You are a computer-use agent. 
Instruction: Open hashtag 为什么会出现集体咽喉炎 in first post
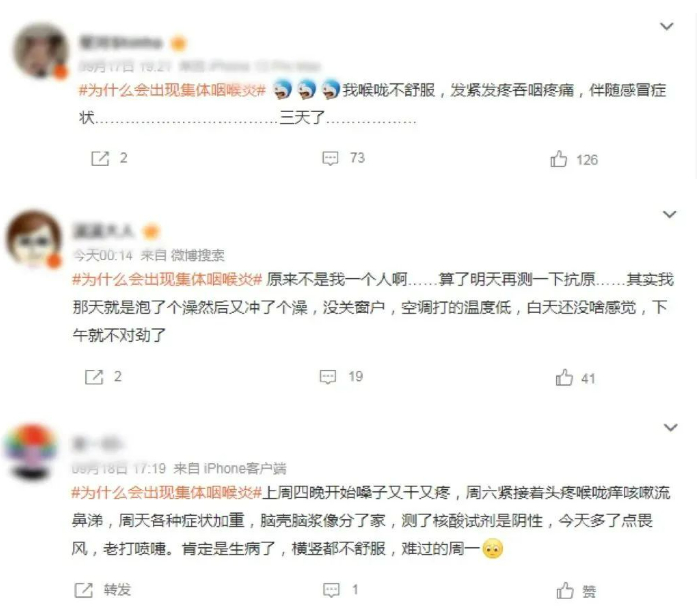click(x=172, y=91)
